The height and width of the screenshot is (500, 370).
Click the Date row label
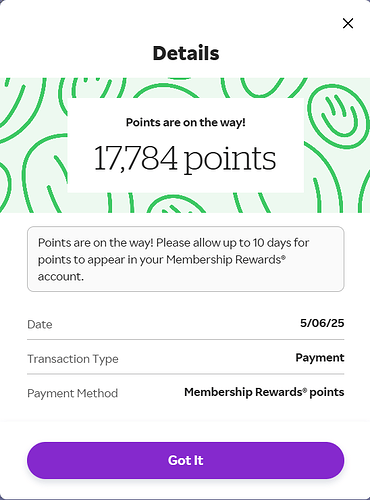coord(40,324)
